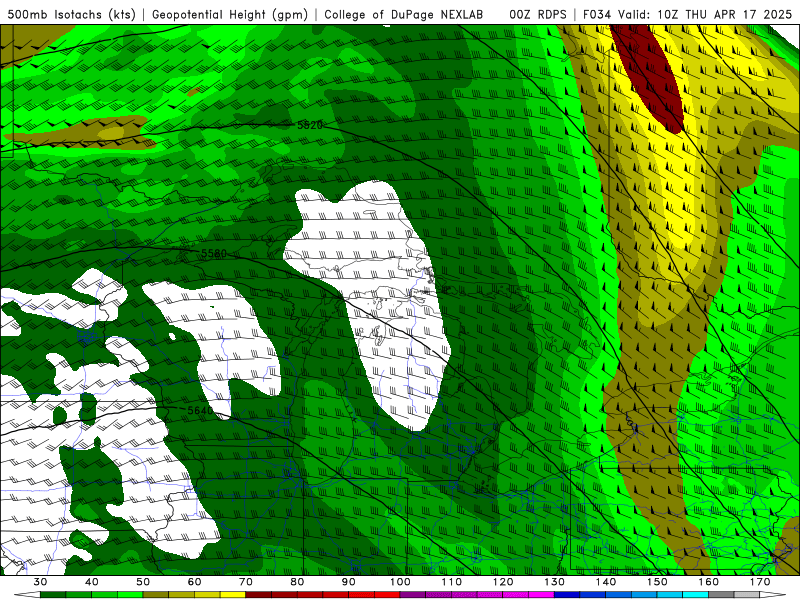Select the maroon 70-75 kt legend swatch
Screen dimensions: 800x600
259,595
